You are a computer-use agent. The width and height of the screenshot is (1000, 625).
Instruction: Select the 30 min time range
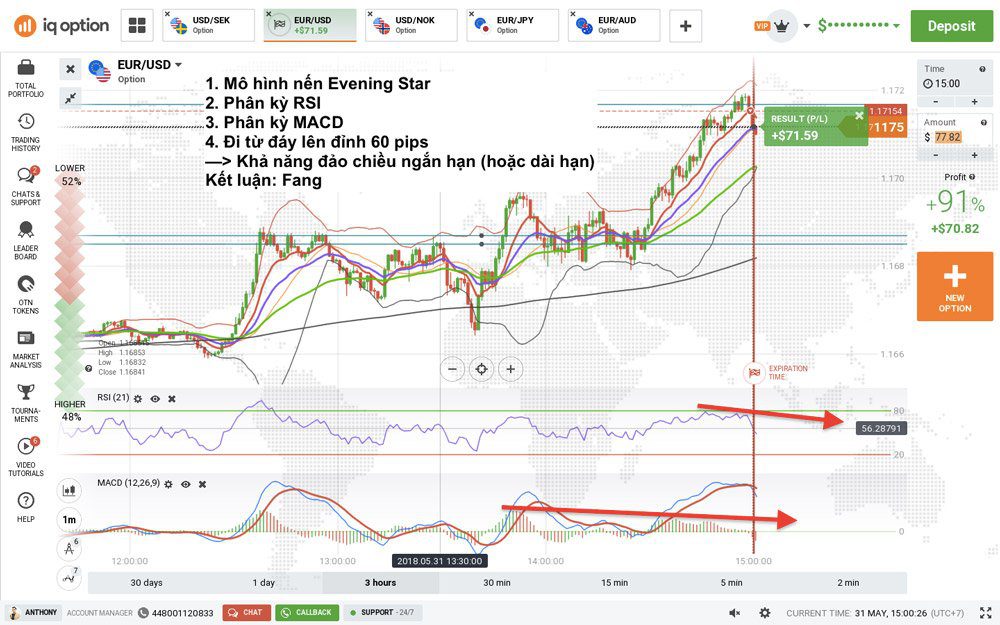pos(497,582)
